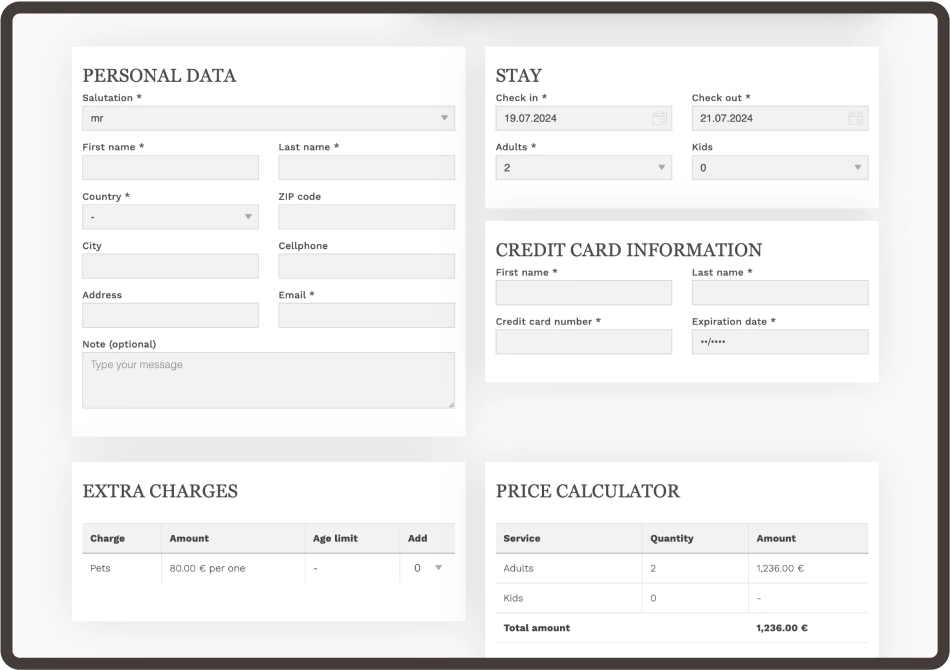Click the Age limit column header
Image resolution: width=950 pixels, height=670 pixels.
pyautogui.click(x=335, y=538)
